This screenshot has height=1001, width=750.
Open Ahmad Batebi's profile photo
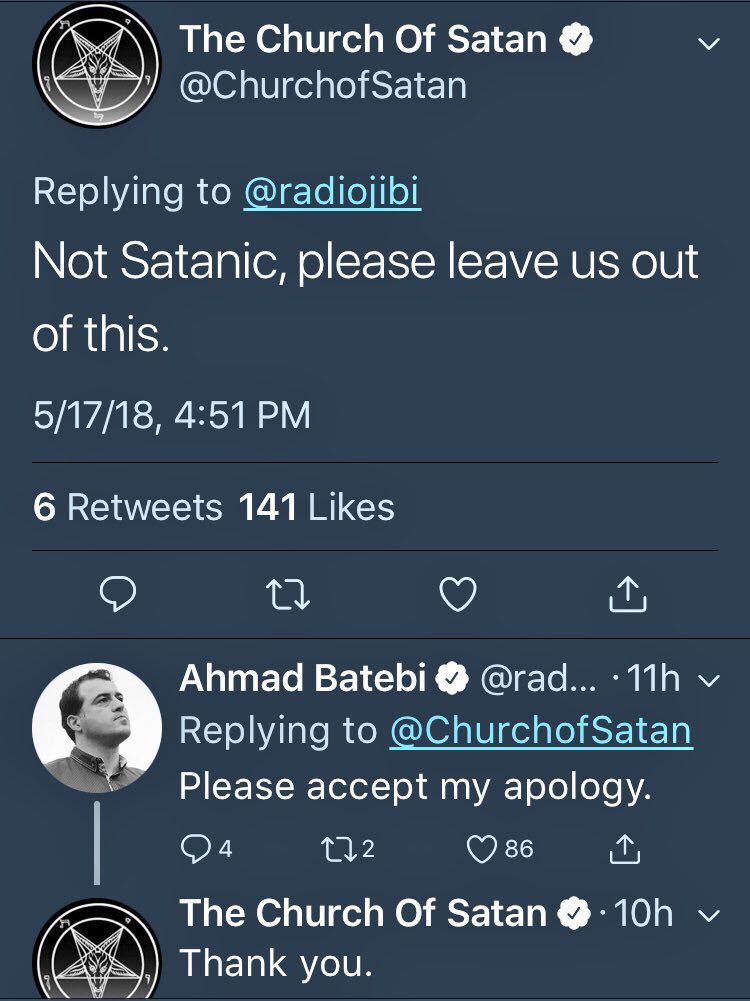[x=97, y=728]
